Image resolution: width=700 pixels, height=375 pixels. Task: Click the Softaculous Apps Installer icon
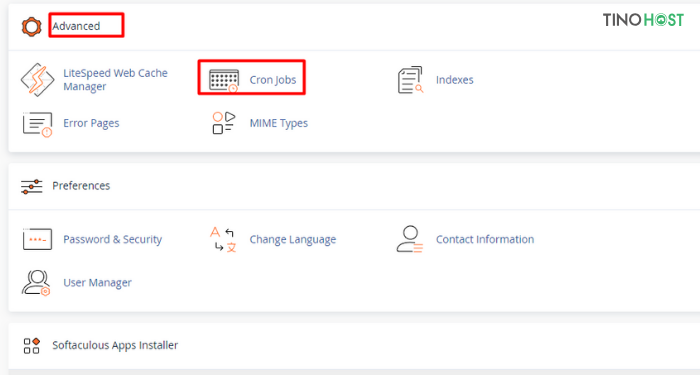(32, 346)
